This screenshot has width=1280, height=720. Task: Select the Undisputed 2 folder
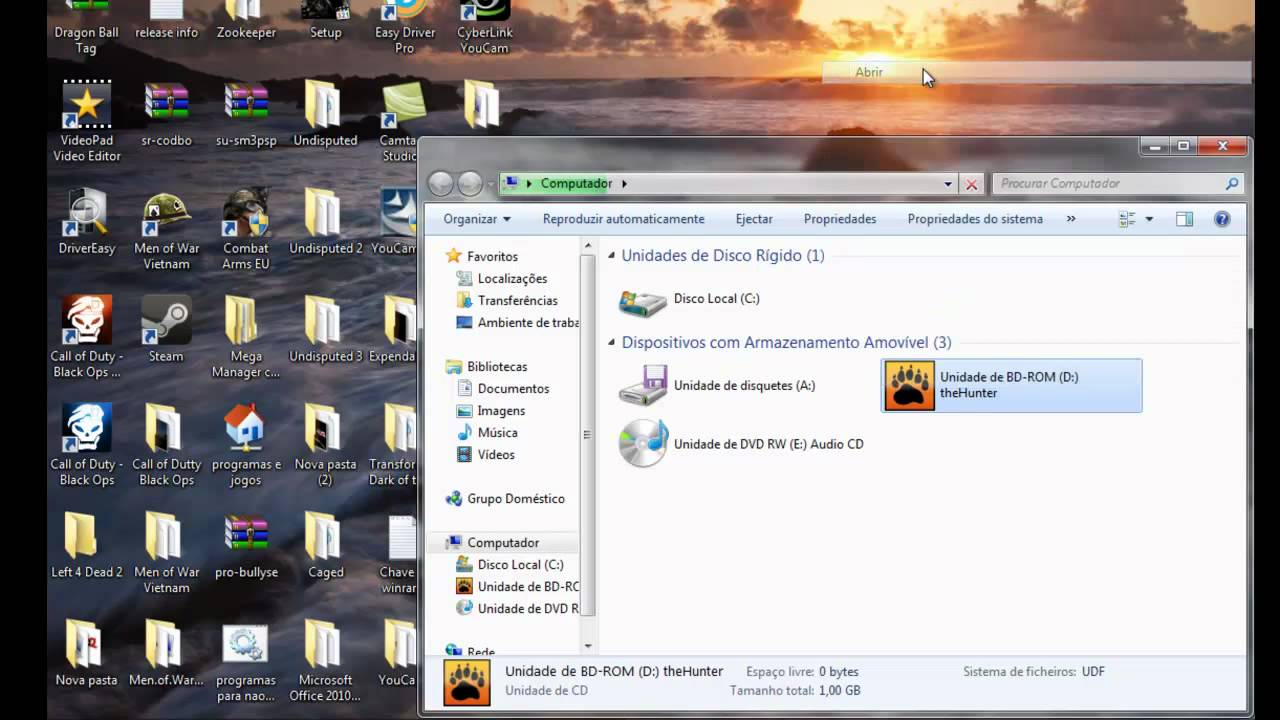(326, 222)
